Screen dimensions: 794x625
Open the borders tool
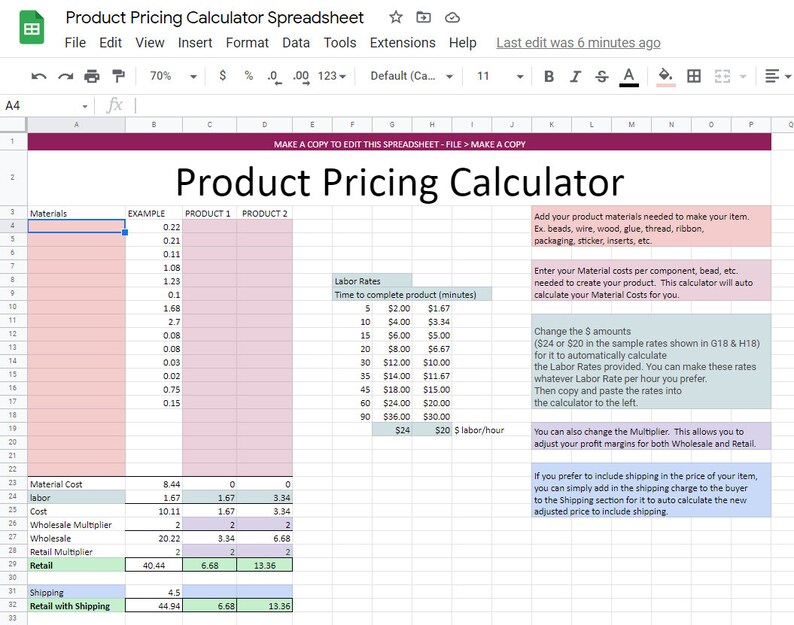coord(694,76)
